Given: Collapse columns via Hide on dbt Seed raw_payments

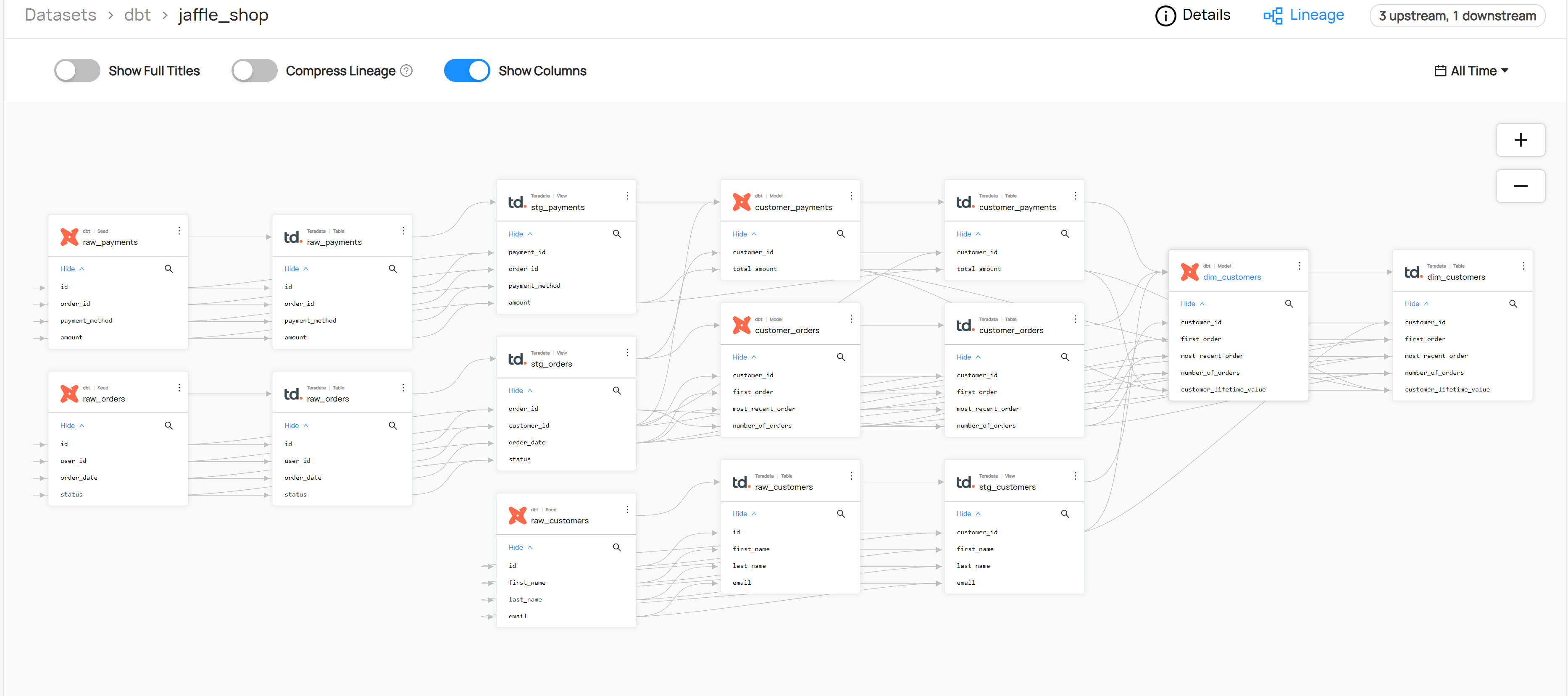Looking at the screenshot, I should click(x=72, y=269).
